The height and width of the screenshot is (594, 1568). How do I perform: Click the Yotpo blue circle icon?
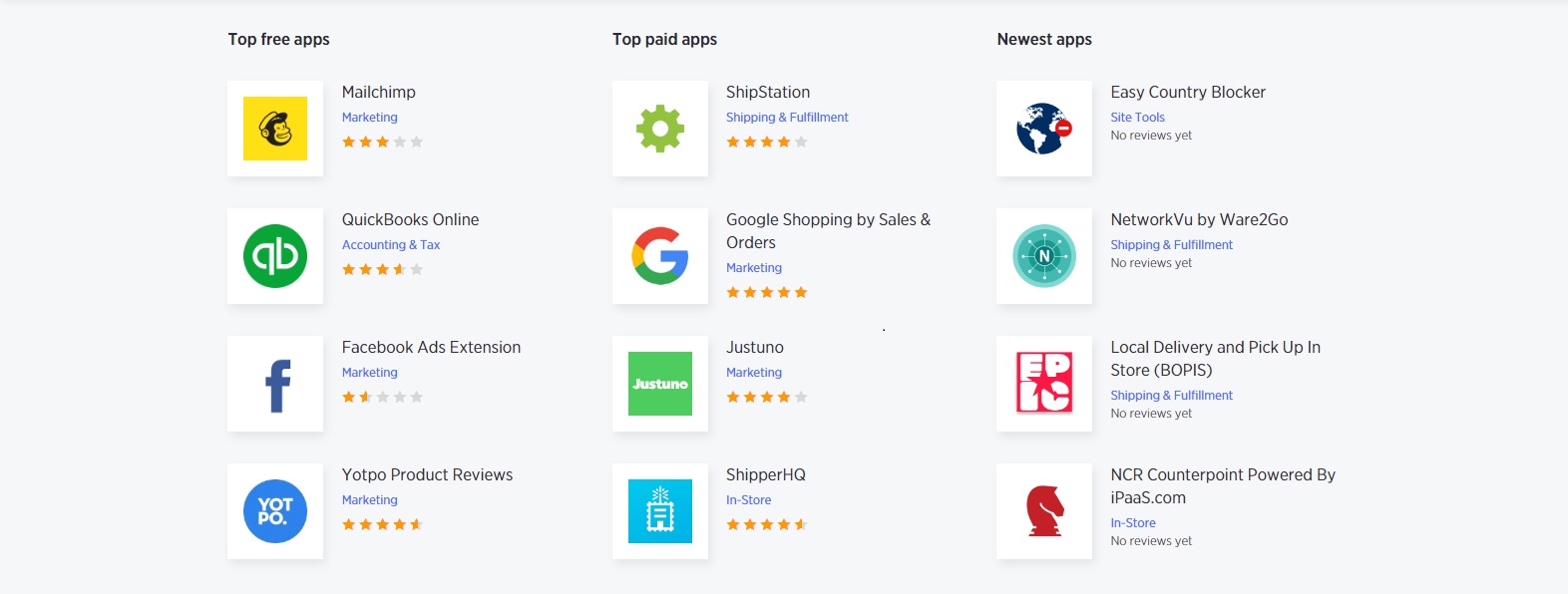pos(275,511)
